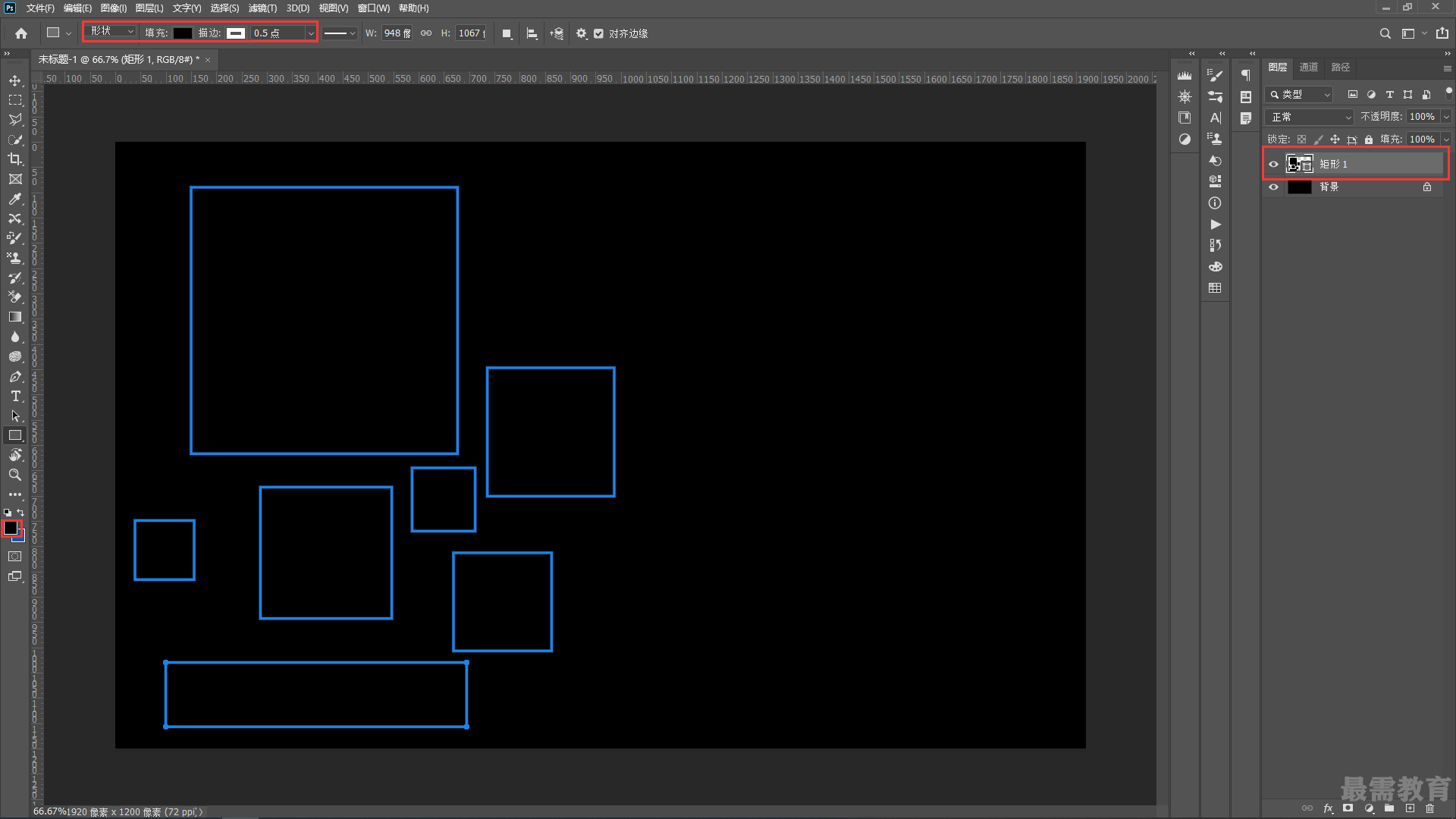Toggle lock position icon
This screenshot has height=819, width=1456.
pos(1335,140)
